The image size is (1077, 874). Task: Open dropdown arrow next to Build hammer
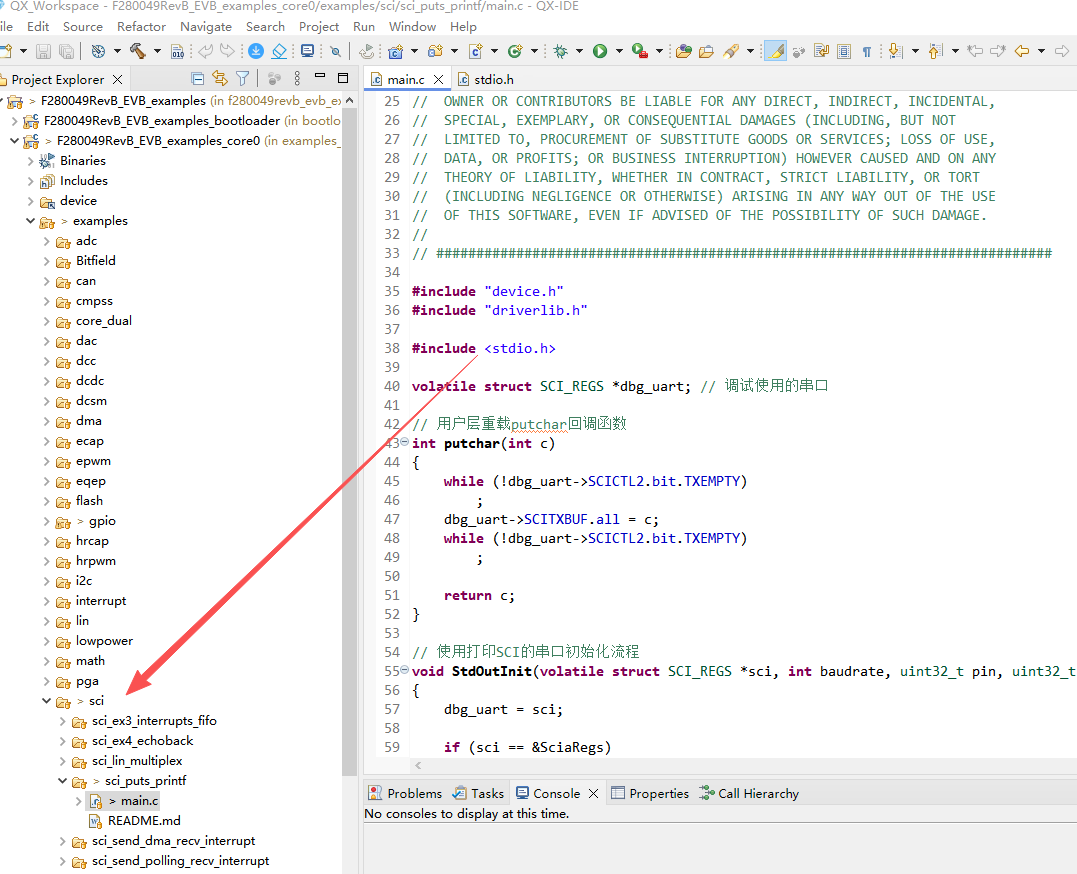click(x=157, y=51)
